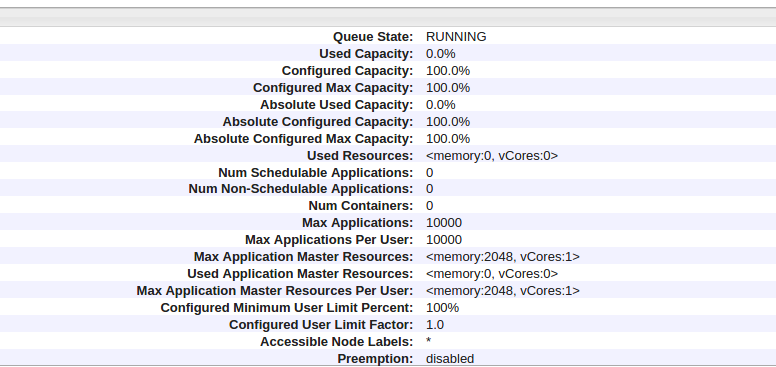Click the 'Absolute Used Capacity:' label
Image resolution: width=776 pixels, height=367 pixels.
tap(337, 104)
